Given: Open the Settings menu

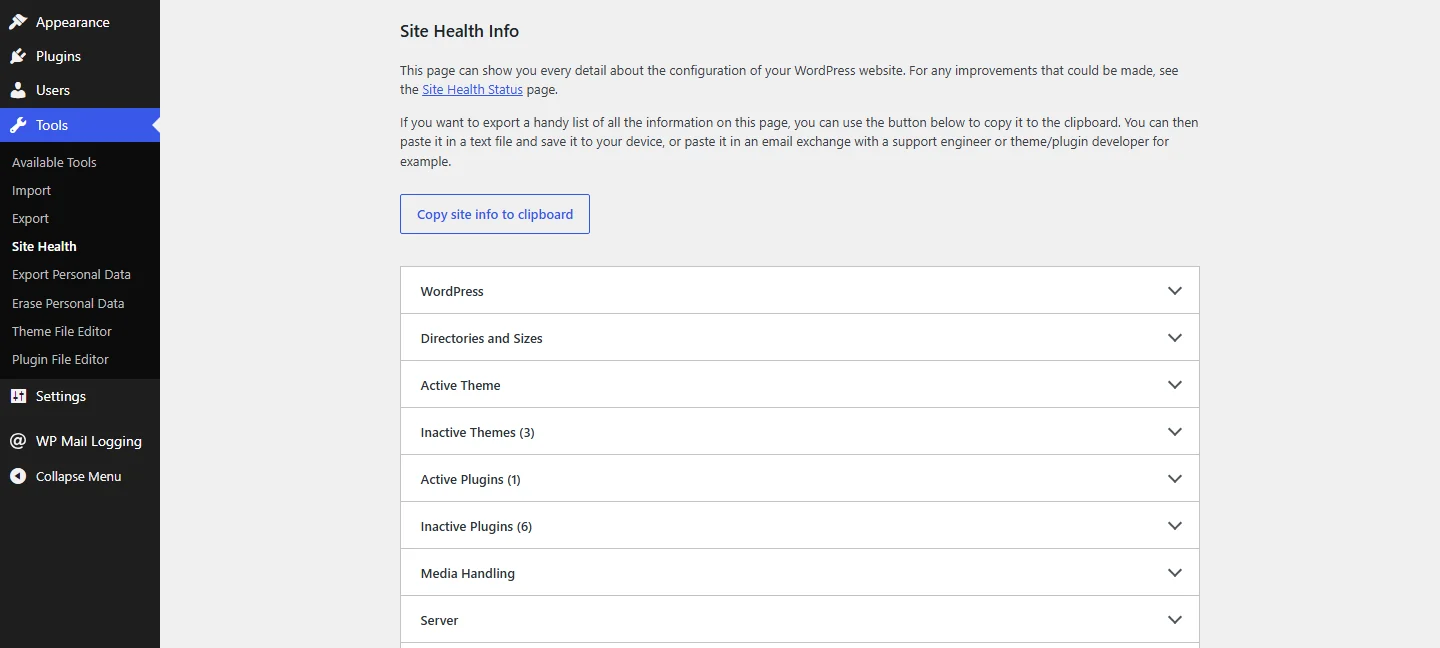Looking at the screenshot, I should pos(80,396).
